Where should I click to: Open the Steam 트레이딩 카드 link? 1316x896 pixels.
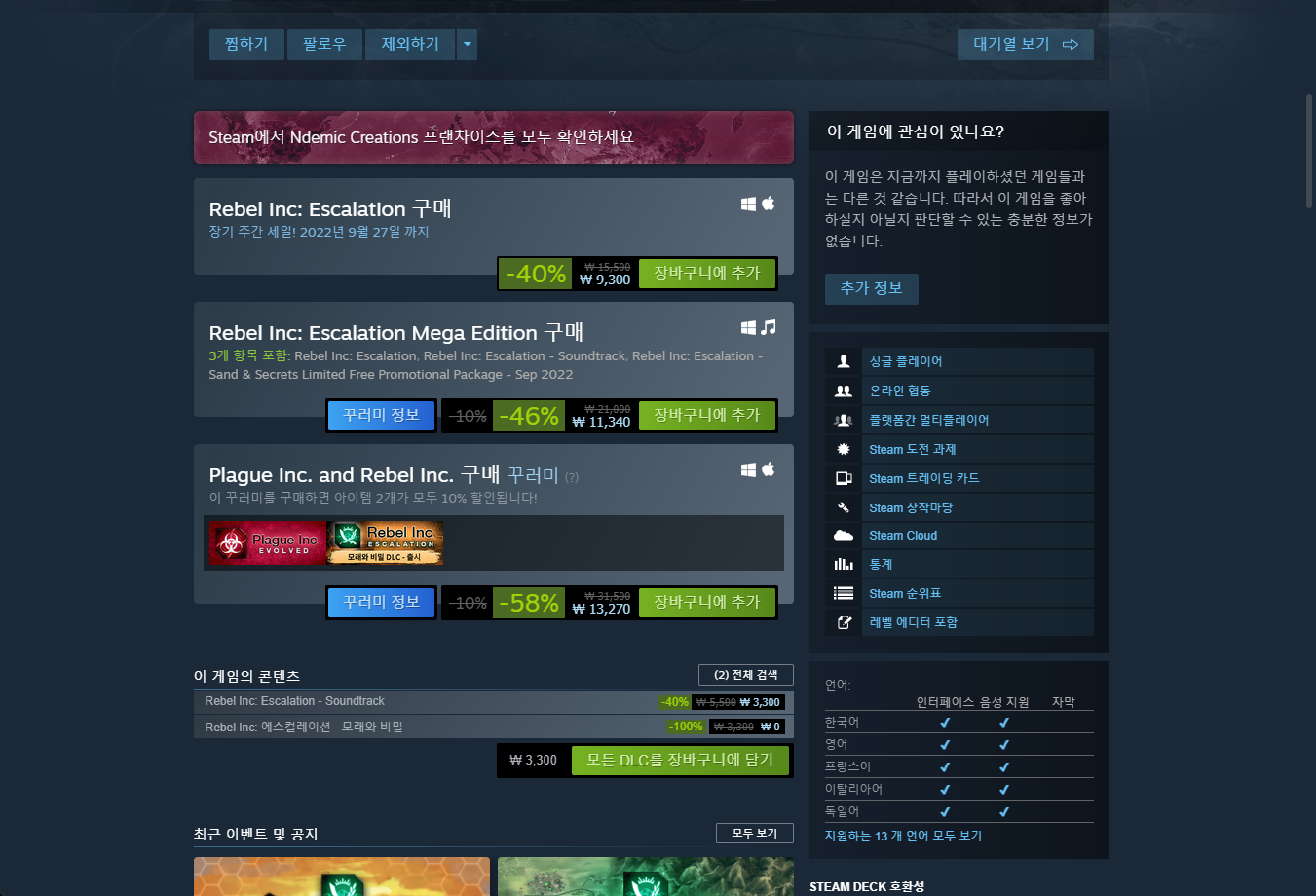point(924,478)
